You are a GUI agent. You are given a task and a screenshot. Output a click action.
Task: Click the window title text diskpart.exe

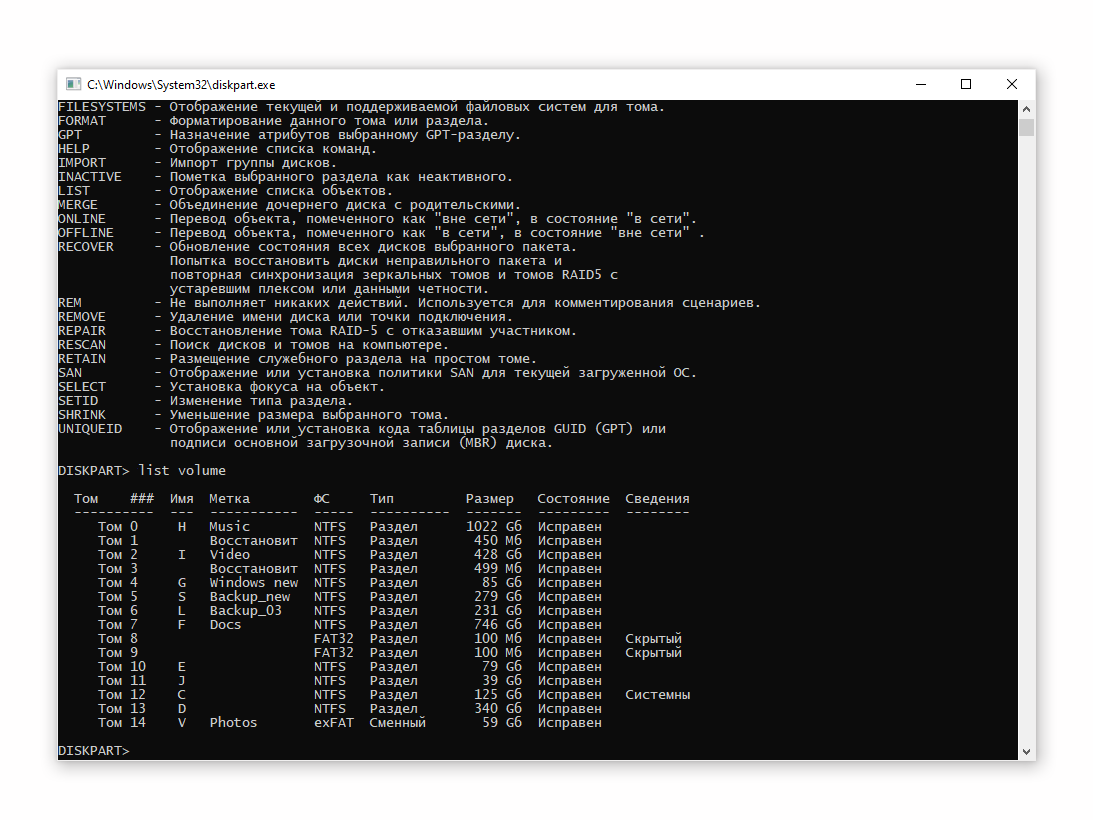[181, 85]
